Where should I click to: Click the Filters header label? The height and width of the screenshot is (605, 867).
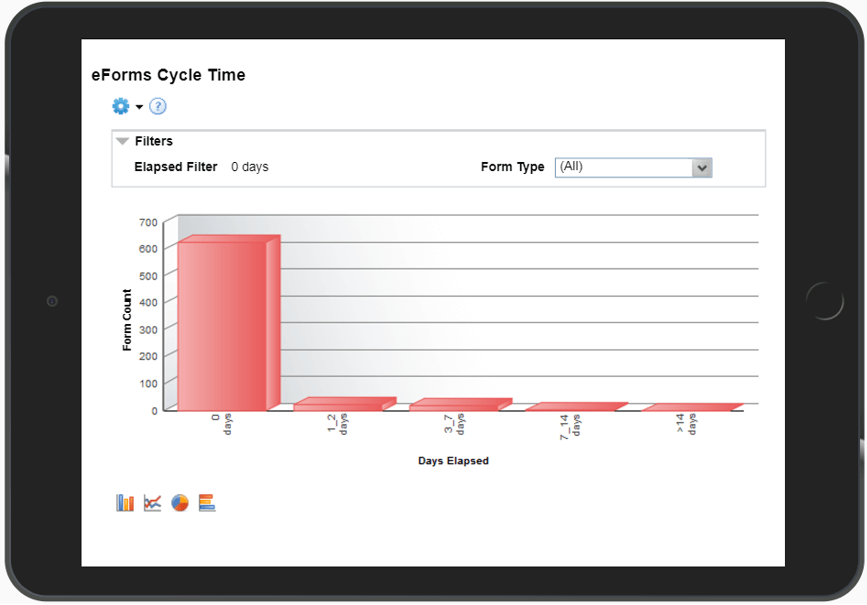click(x=154, y=142)
